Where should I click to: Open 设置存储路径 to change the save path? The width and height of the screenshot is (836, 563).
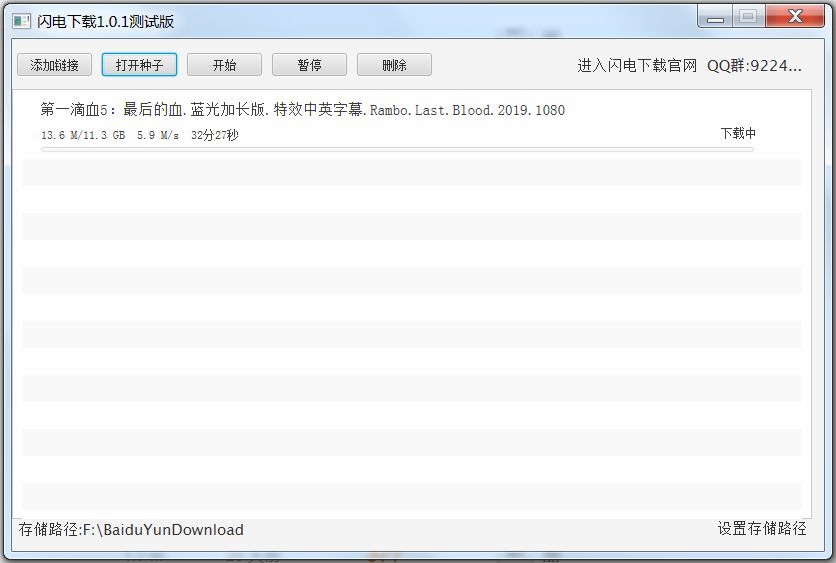click(761, 529)
